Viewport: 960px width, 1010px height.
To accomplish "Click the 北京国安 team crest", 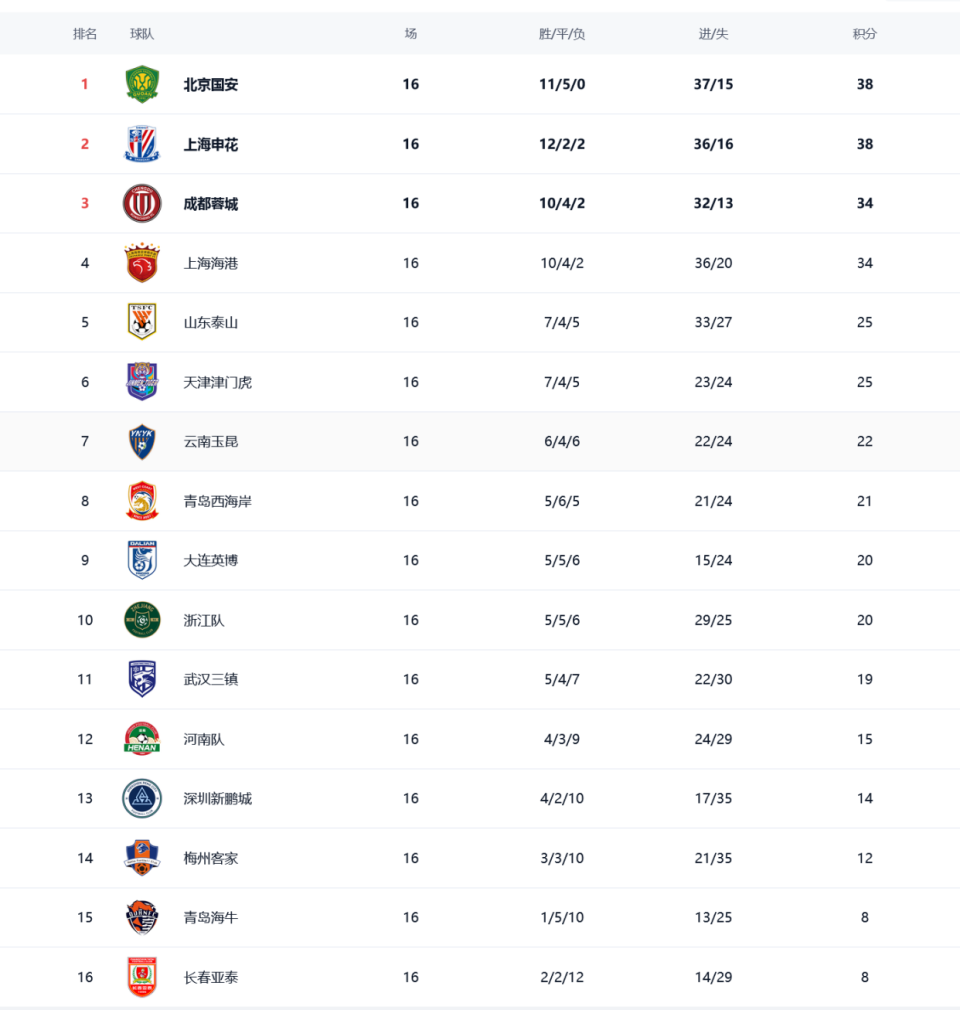I will [142, 84].
